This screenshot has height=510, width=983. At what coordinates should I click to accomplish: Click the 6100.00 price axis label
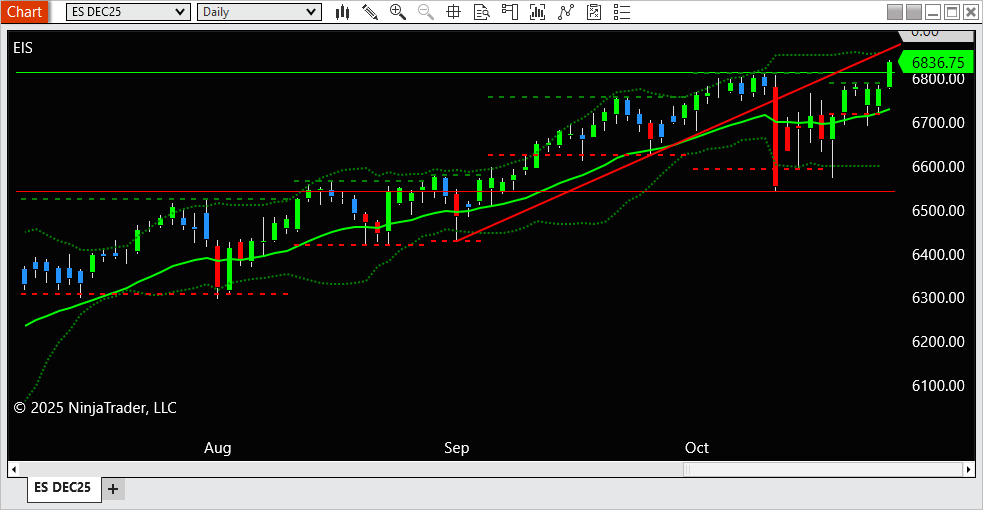coord(938,385)
